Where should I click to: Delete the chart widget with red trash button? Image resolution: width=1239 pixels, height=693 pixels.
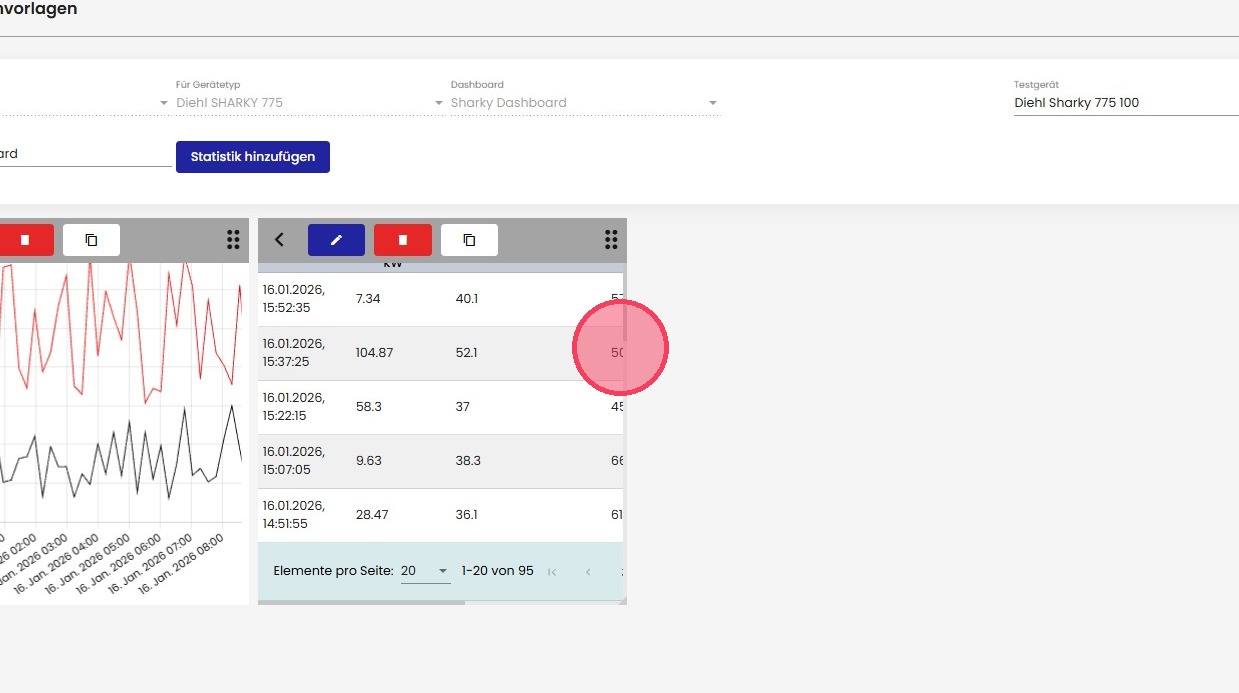24,240
